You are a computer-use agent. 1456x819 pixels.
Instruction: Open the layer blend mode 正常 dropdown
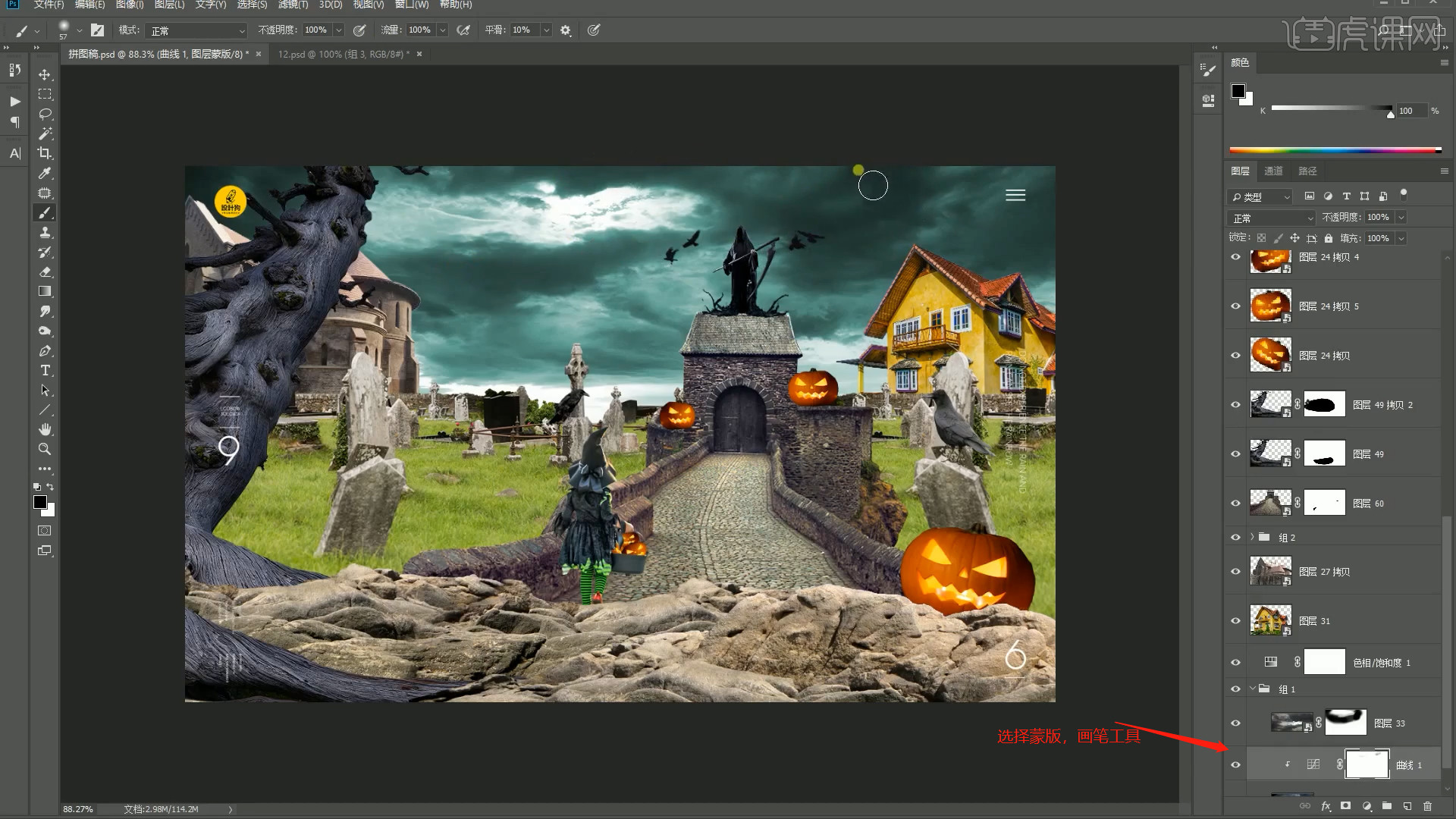tap(1272, 218)
